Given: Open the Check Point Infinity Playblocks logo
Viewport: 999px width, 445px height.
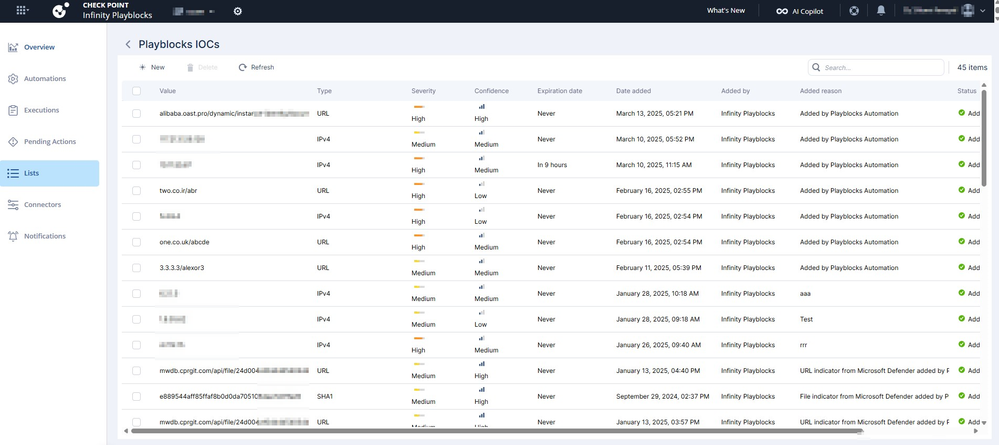Looking at the screenshot, I should click(60, 11).
